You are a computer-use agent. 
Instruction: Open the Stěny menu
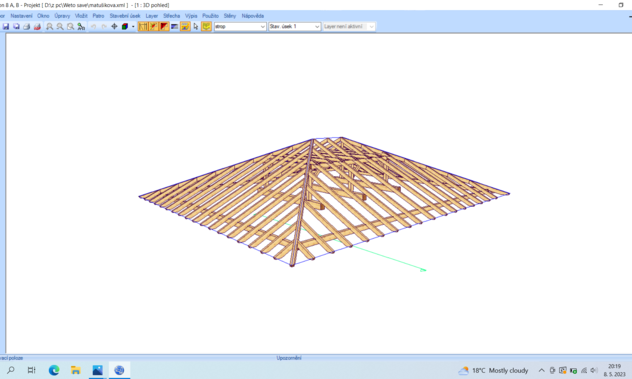click(230, 16)
